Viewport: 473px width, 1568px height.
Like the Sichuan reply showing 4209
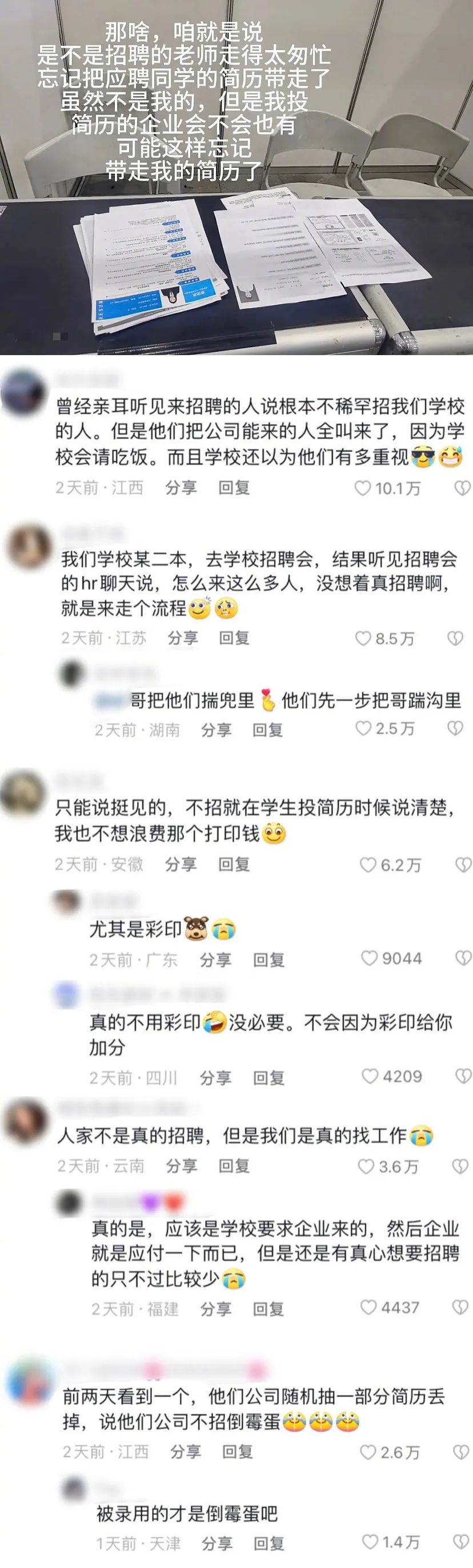point(370,1076)
